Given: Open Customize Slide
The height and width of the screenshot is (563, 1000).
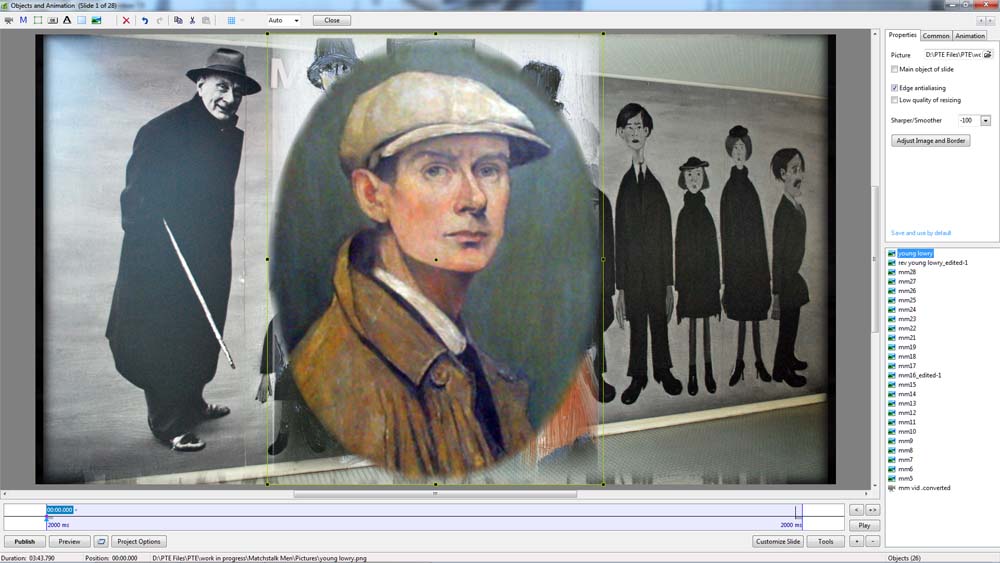Looking at the screenshot, I should pos(777,541).
